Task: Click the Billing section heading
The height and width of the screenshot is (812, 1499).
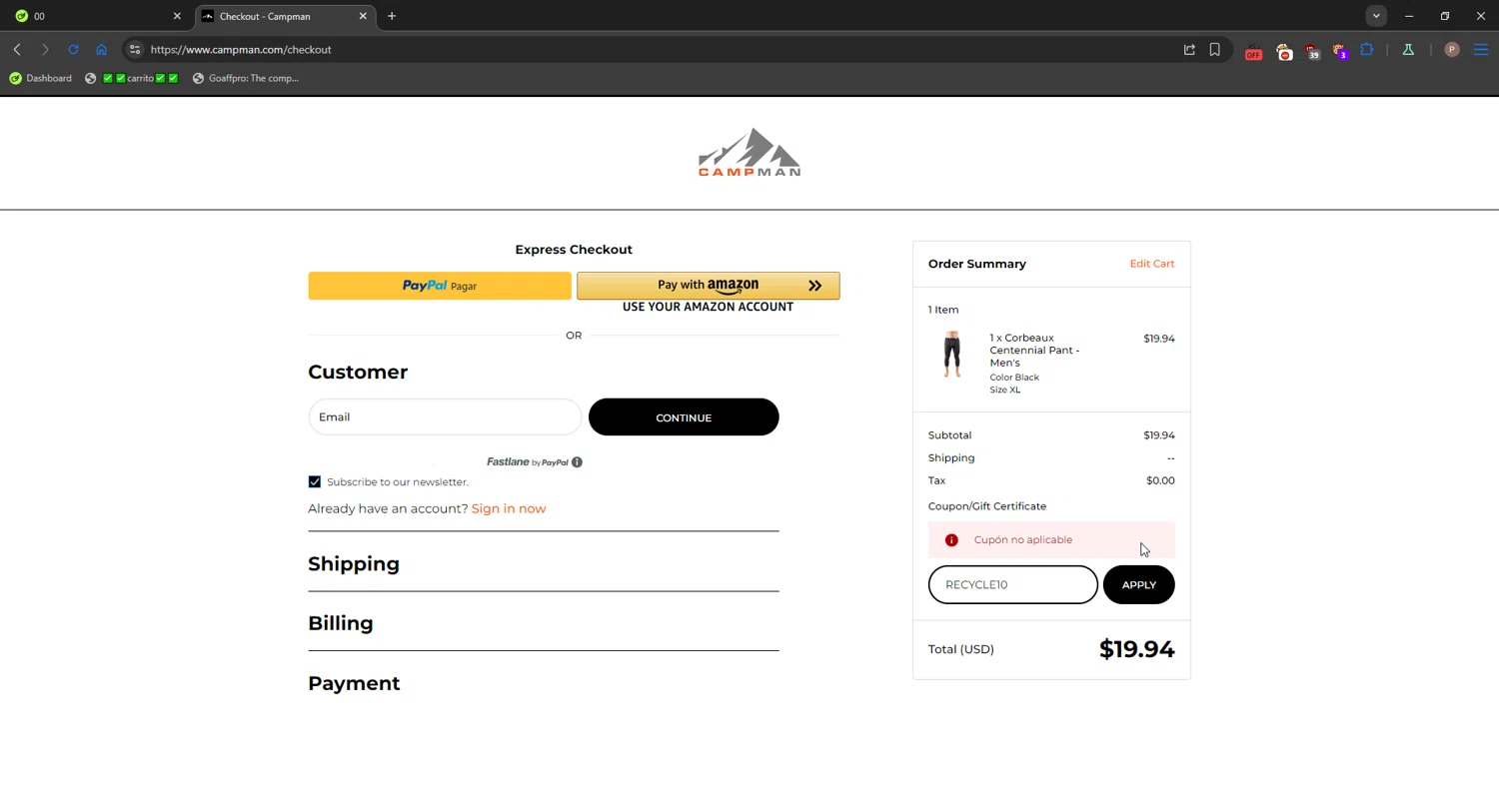Action: click(341, 623)
